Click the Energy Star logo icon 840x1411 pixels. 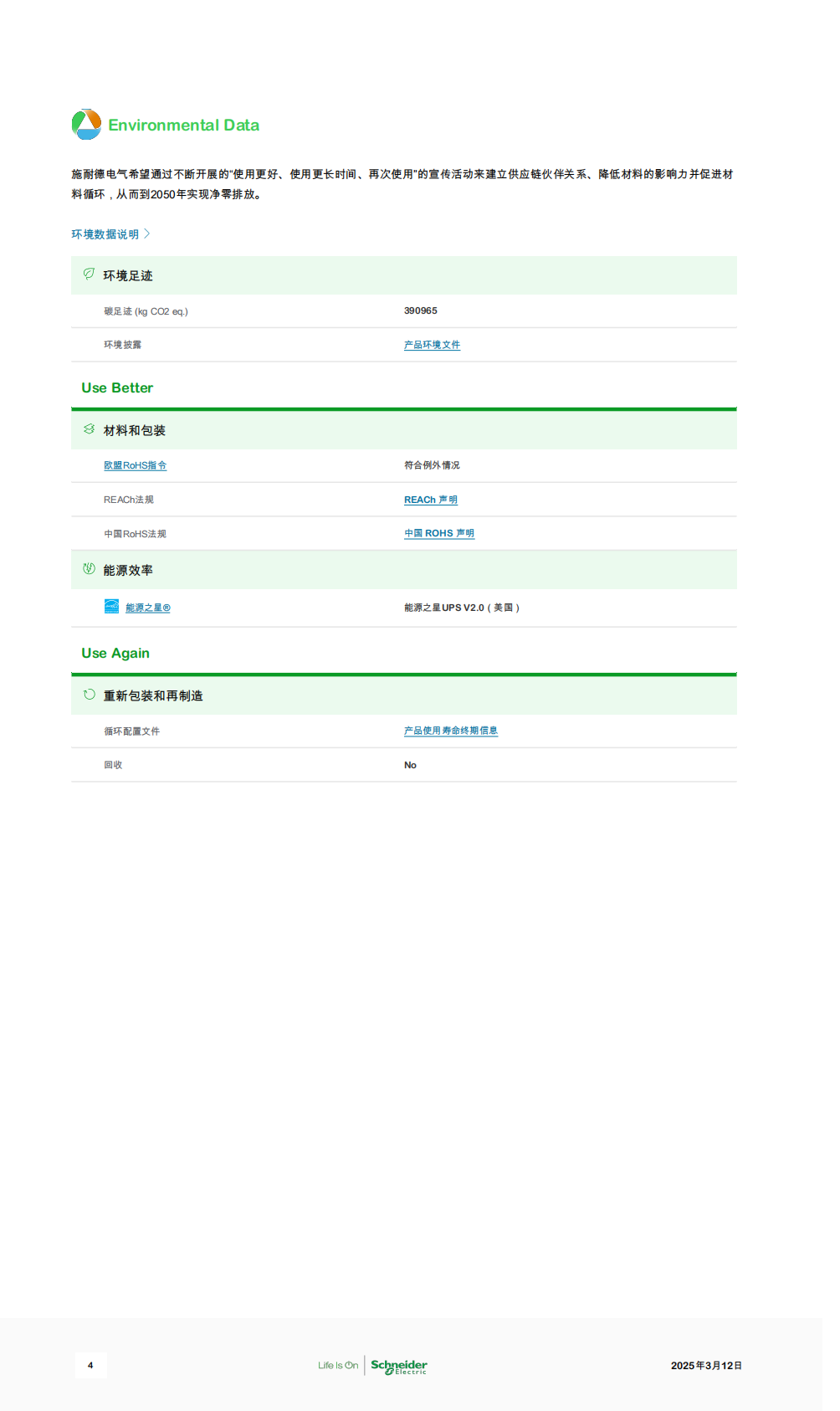(111, 607)
